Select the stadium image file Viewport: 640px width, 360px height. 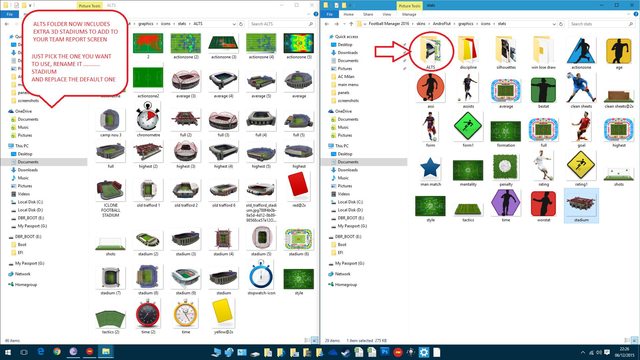[581, 206]
